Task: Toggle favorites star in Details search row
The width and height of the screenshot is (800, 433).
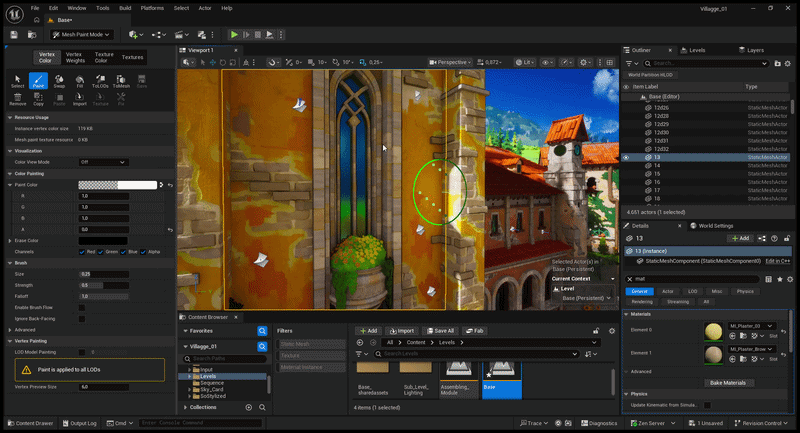Action: (x=780, y=279)
